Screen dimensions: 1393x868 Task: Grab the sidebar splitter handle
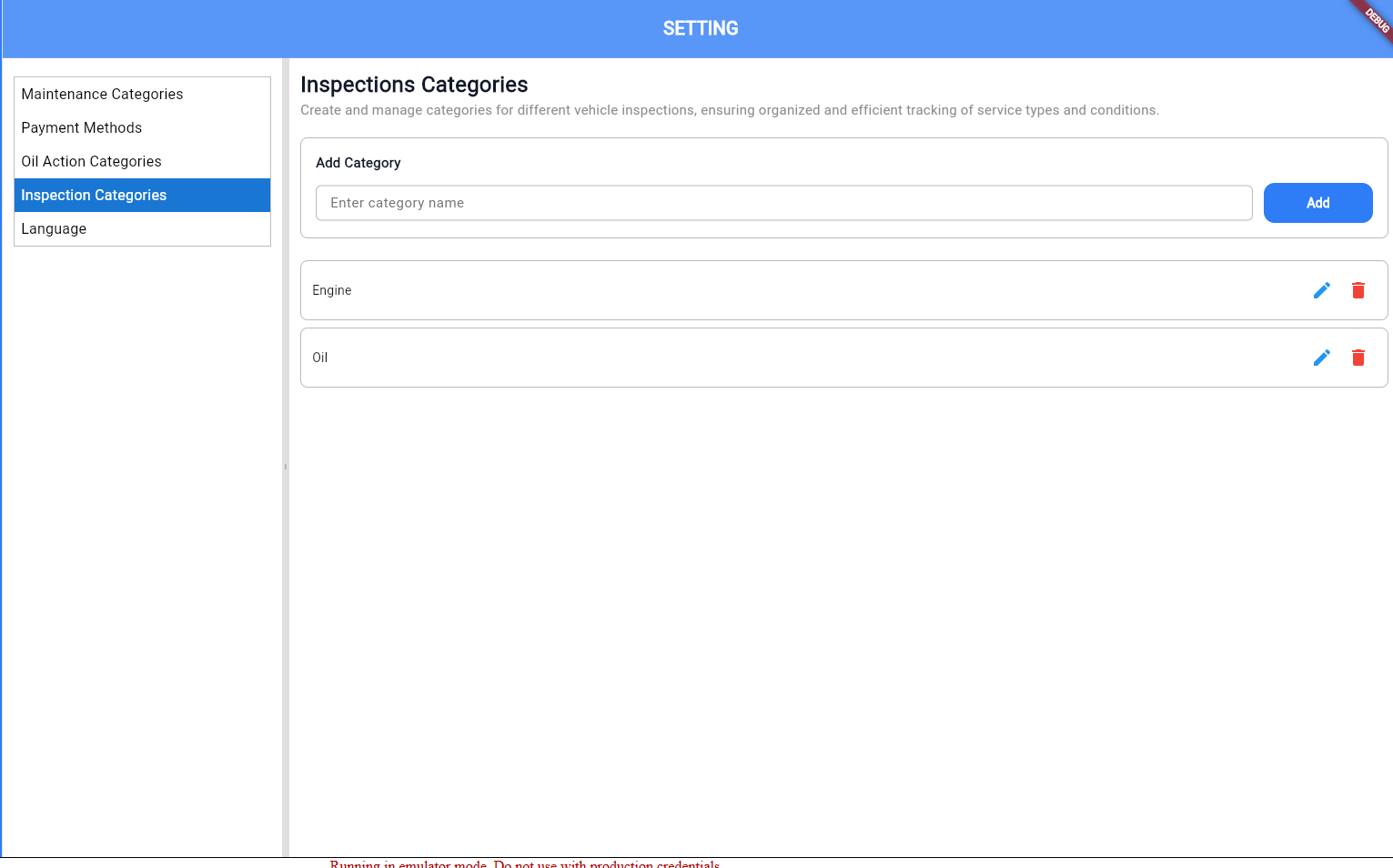click(x=286, y=467)
